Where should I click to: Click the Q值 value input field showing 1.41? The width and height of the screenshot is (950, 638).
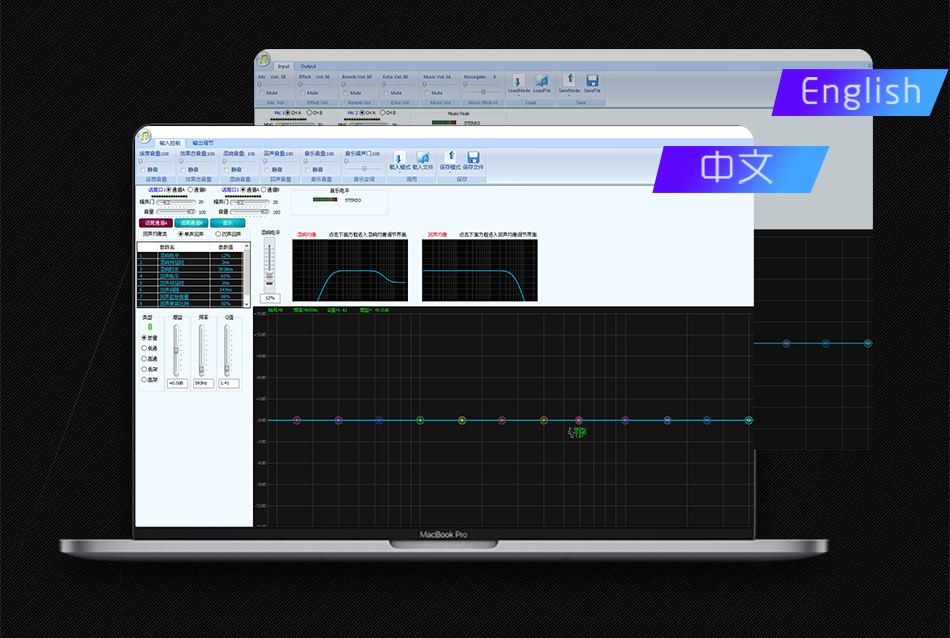click(229, 383)
